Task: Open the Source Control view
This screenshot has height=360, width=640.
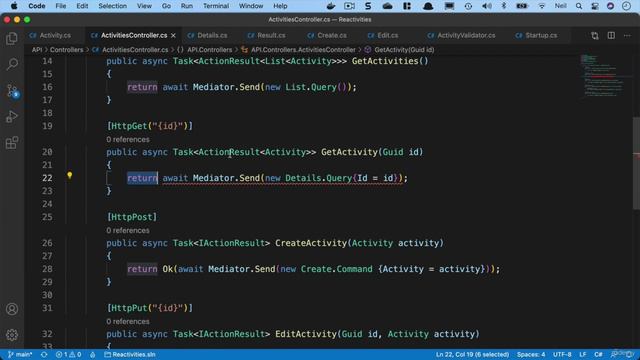Action: pyautogui.click(x=12, y=91)
